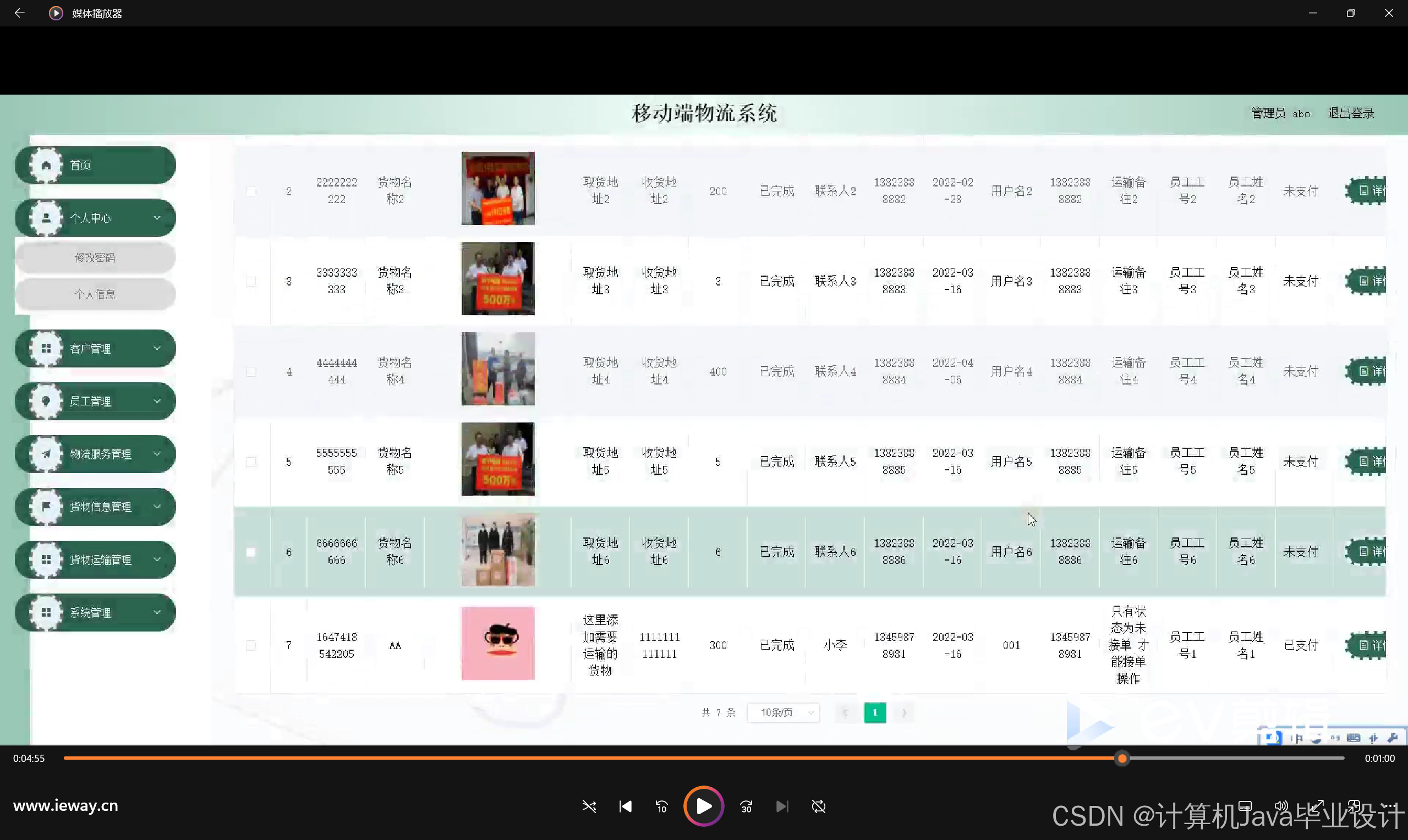
Task: Open the 10条/页 page size dropdown
Action: (x=783, y=712)
